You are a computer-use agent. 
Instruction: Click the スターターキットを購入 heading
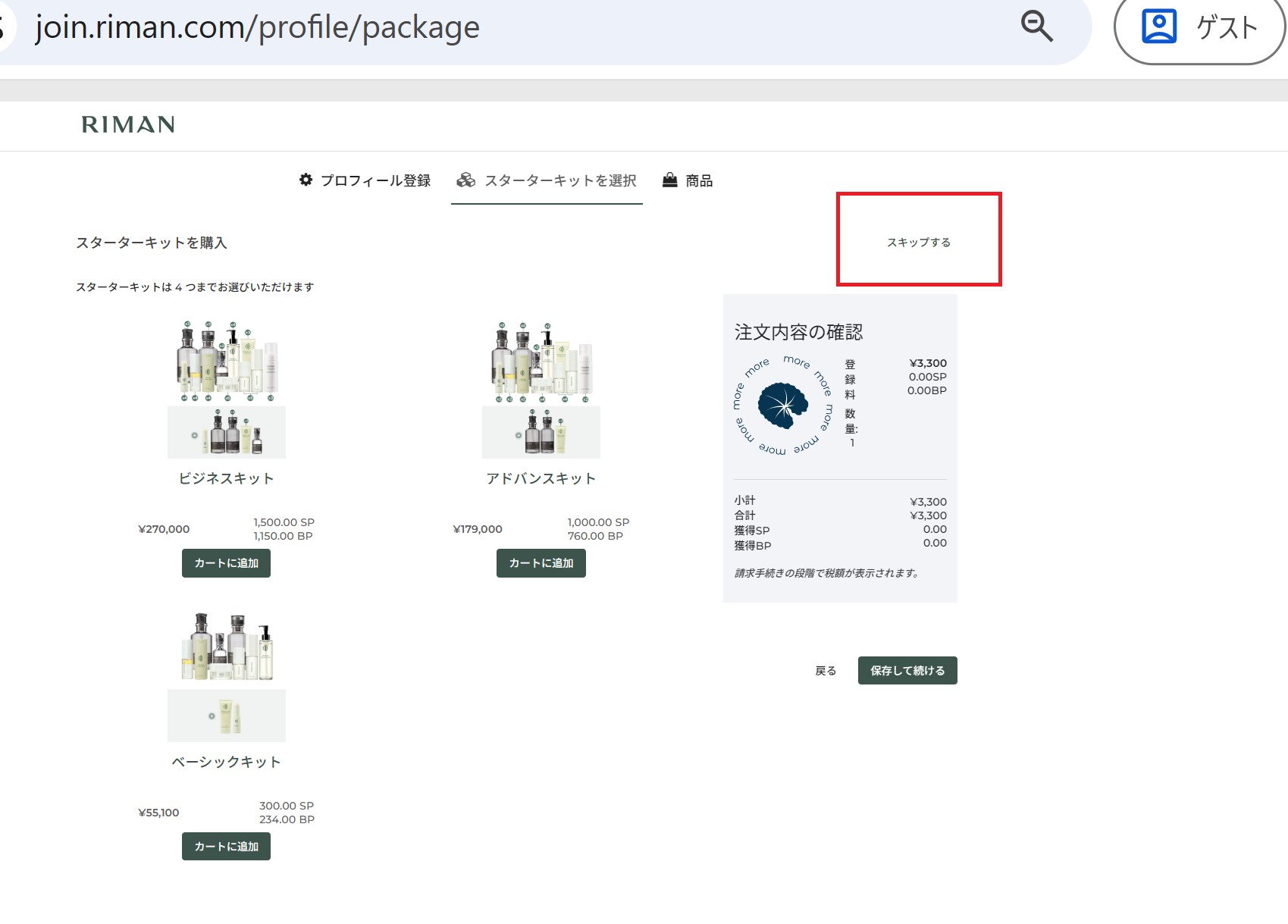pos(152,243)
